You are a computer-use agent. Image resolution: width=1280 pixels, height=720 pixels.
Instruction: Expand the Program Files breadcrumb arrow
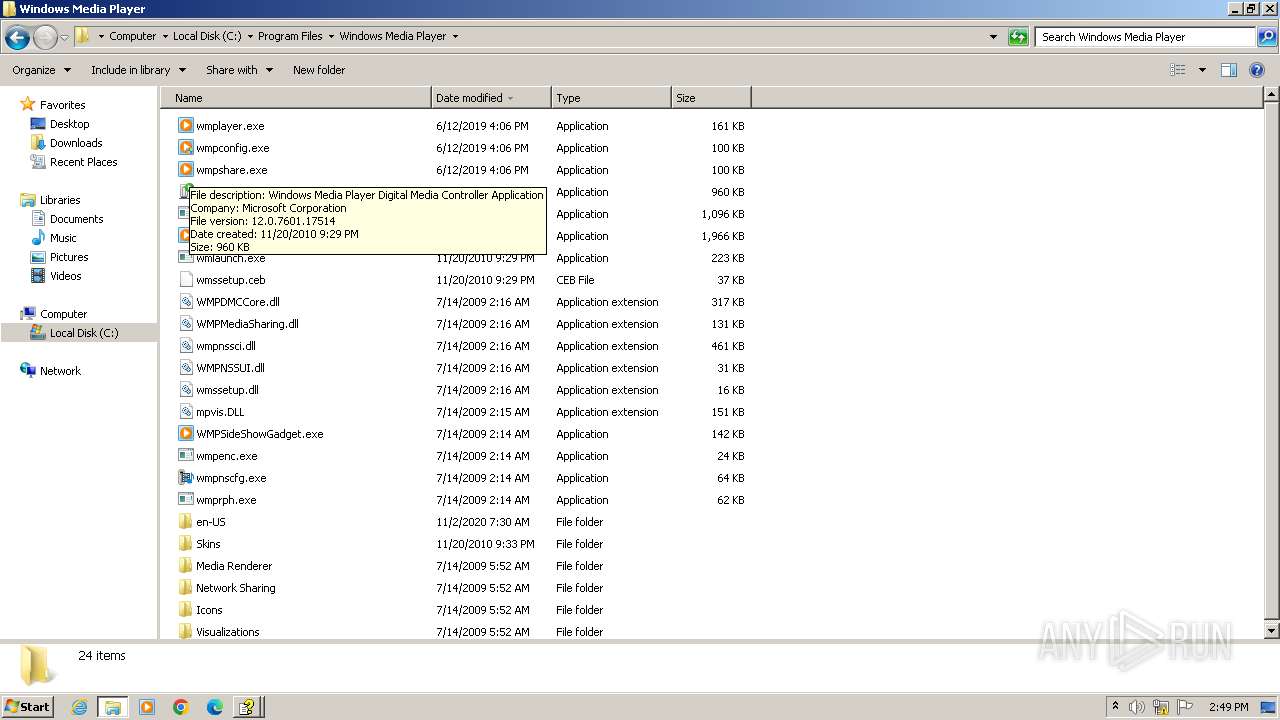[x=331, y=36]
